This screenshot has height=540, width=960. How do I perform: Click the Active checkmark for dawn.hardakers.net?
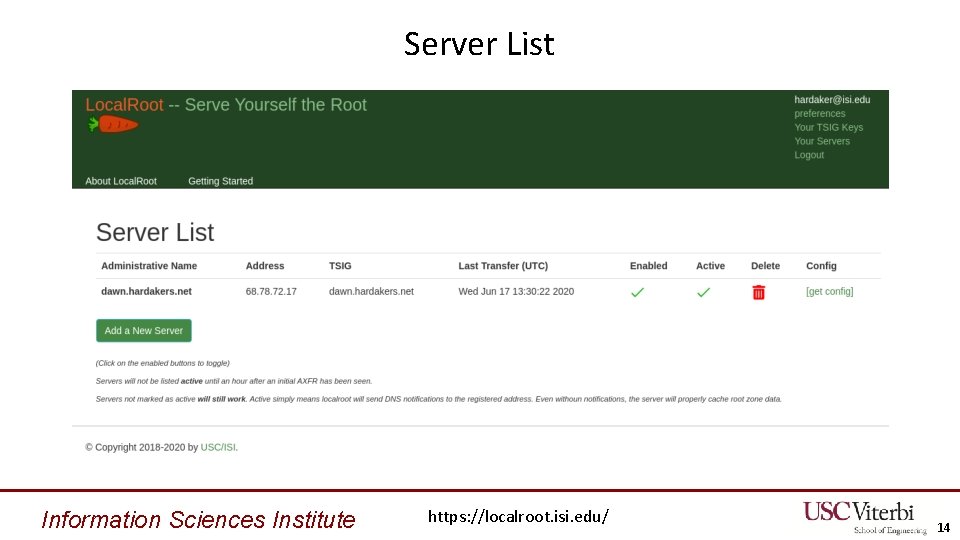(703, 293)
